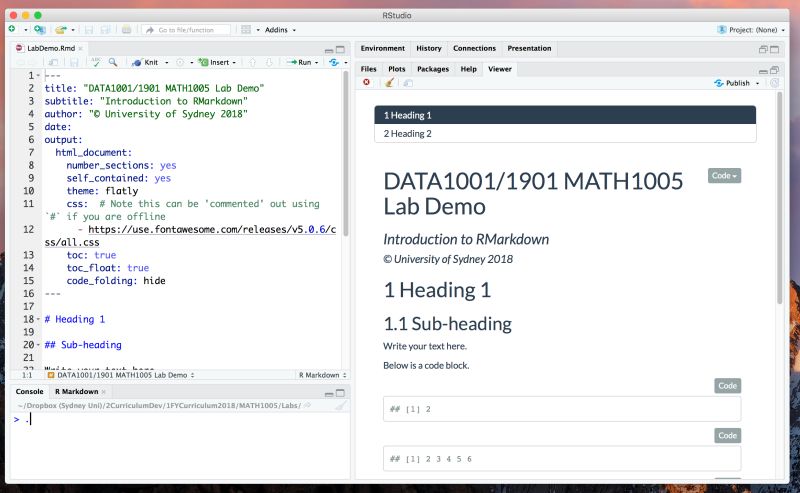800x493 pixels.
Task: Collapse the Heading 1 fold at line 18
Action: coord(38,319)
